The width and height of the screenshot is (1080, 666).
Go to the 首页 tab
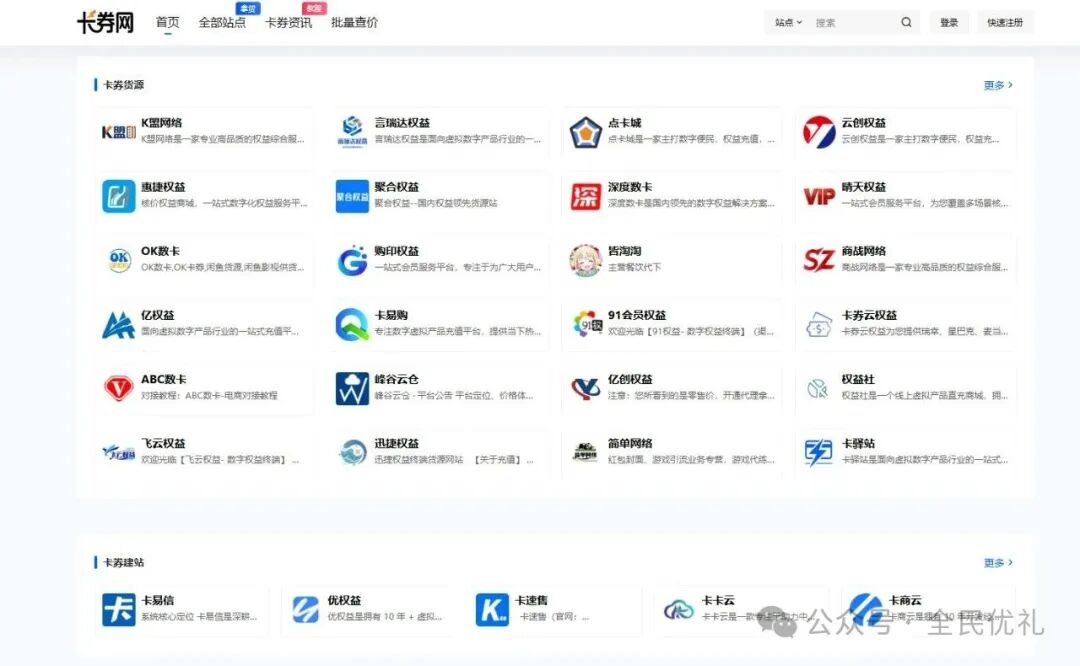click(167, 22)
